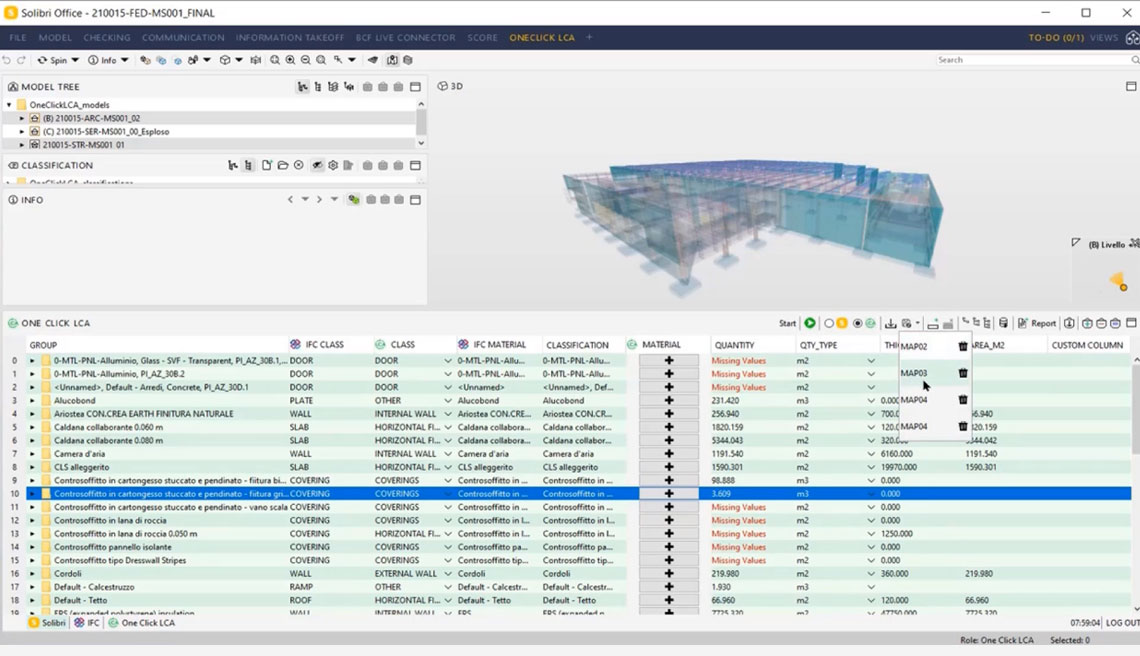Open the Info dropdown arrow

pos(124,60)
